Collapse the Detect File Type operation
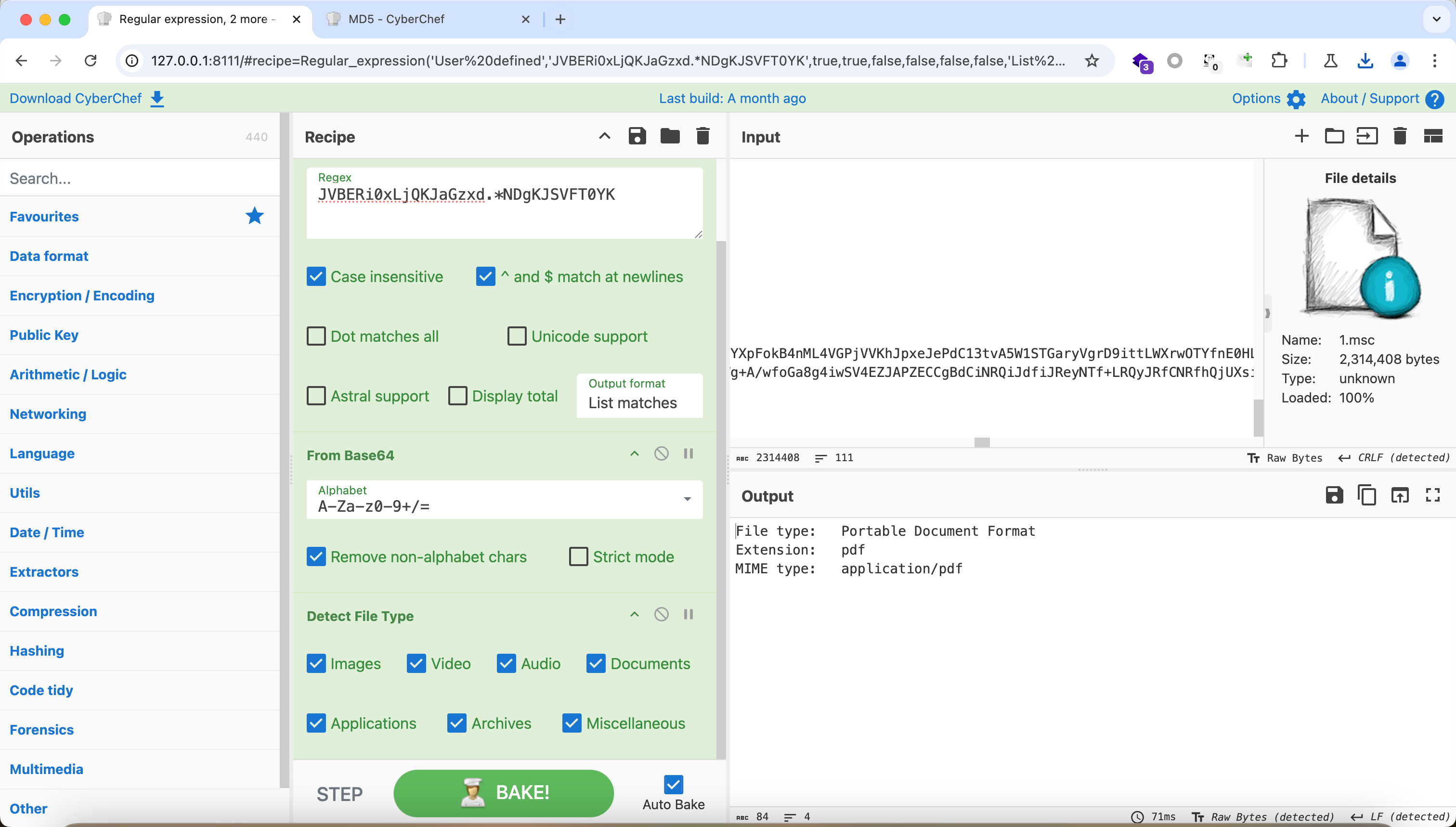This screenshot has height=827, width=1456. tap(635, 614)
